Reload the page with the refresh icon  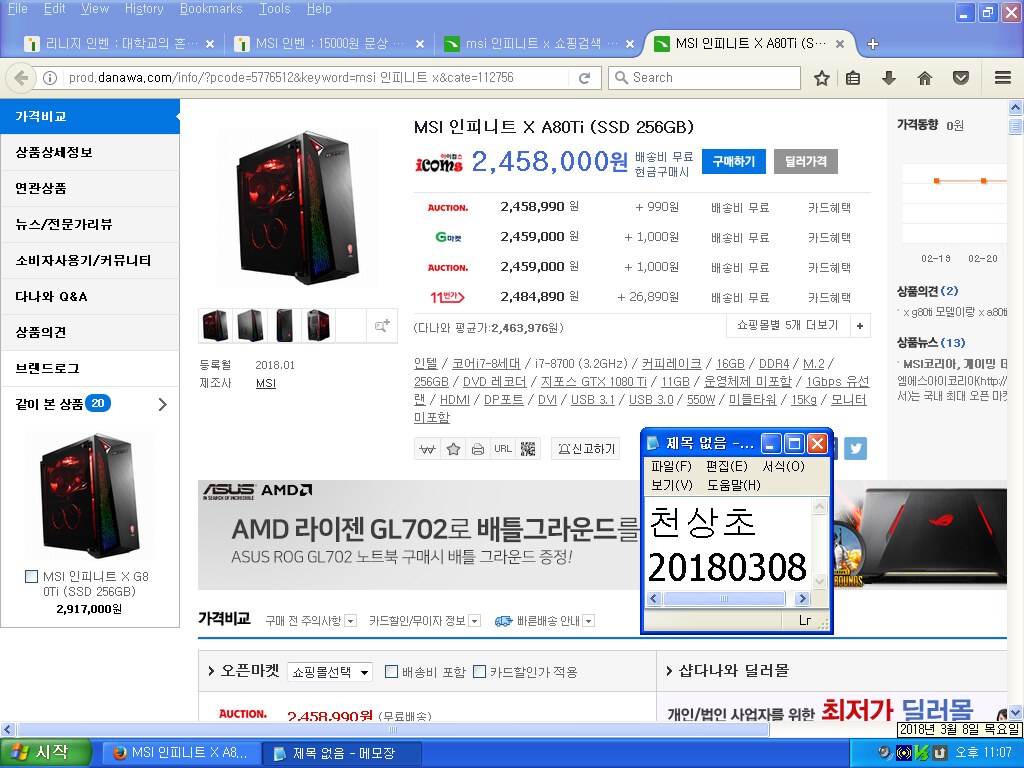[x=584, y=78]
